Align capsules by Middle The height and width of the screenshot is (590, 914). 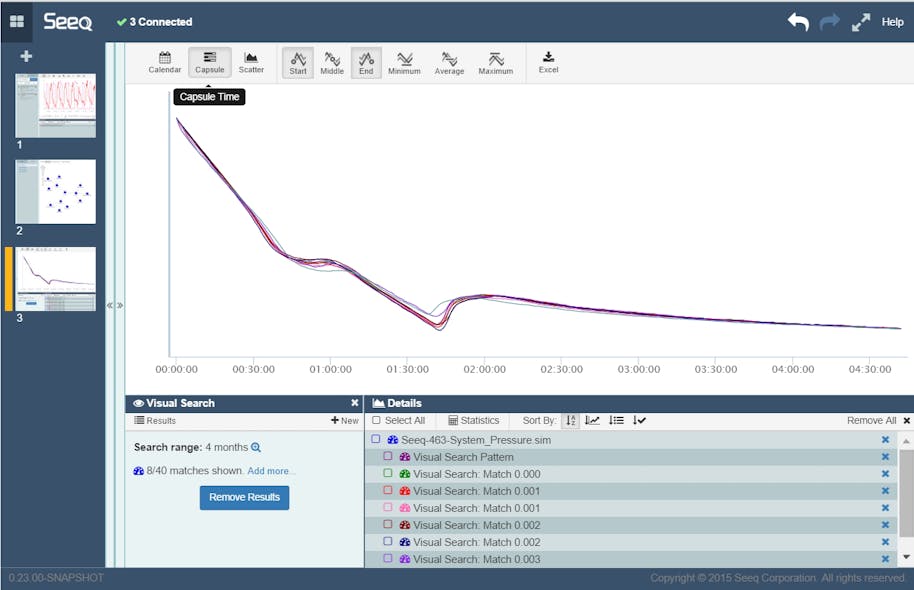(331, 62)
